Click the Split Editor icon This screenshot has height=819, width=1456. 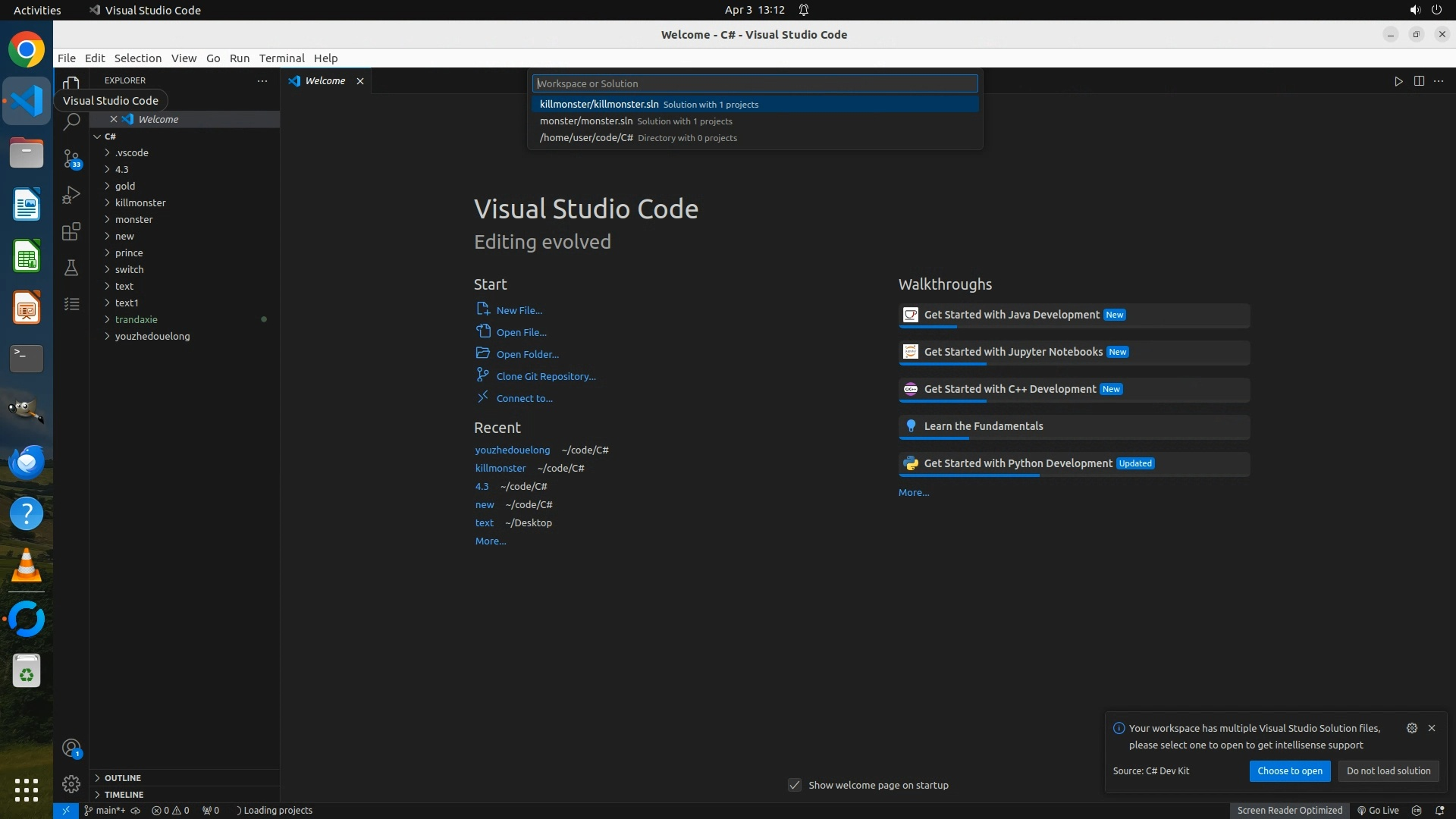[1418, 81]
